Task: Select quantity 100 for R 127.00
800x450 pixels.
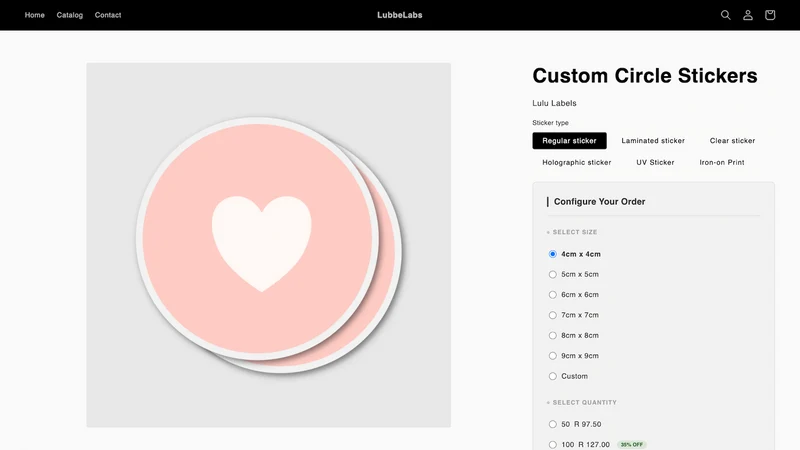Action: (x=553, y=445)
